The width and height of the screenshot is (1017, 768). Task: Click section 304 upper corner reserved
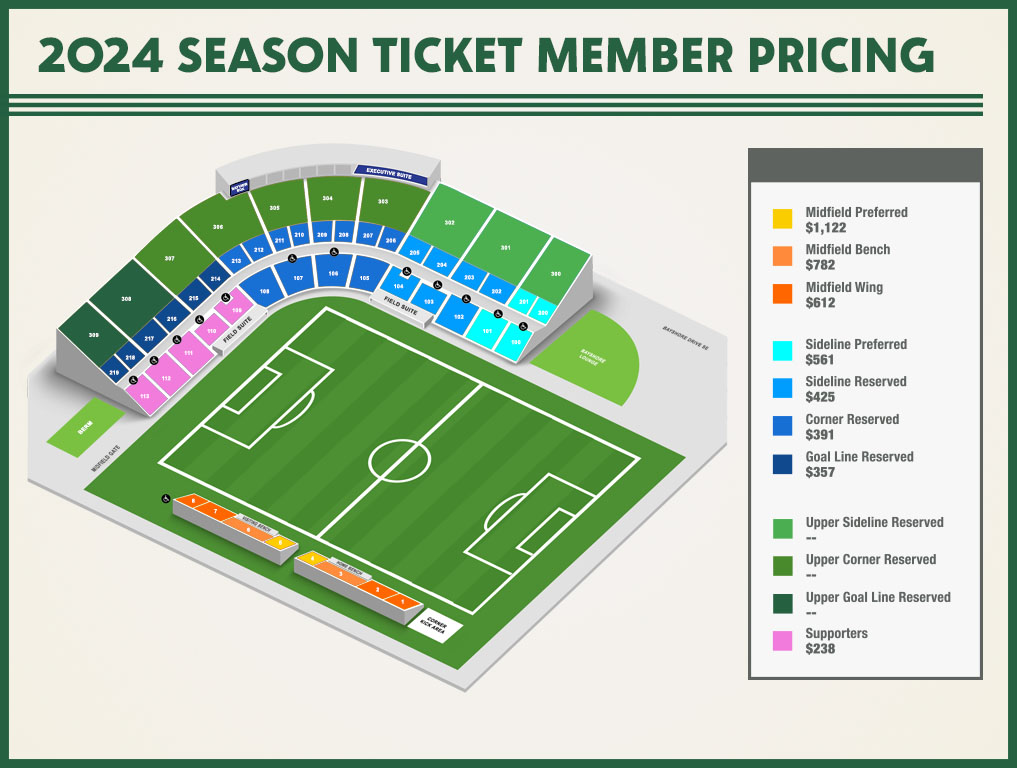[328, 198]
